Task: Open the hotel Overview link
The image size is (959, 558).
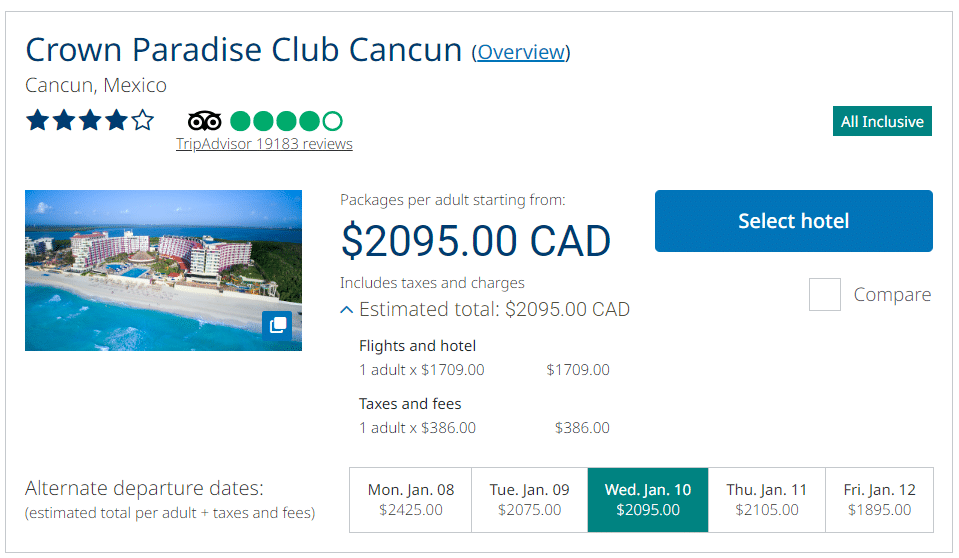Action: [521, 52]
